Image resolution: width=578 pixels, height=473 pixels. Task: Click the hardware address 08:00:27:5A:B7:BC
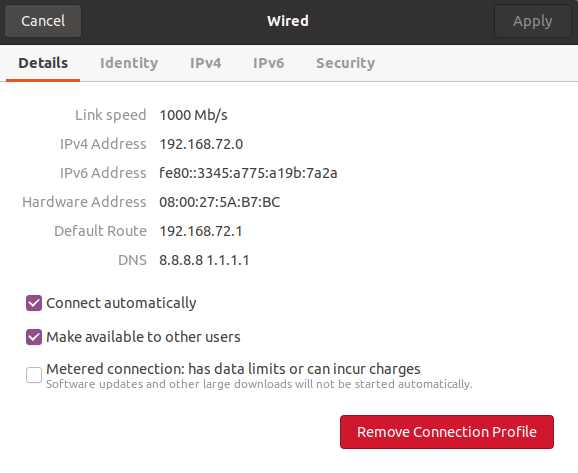(220, 202)
